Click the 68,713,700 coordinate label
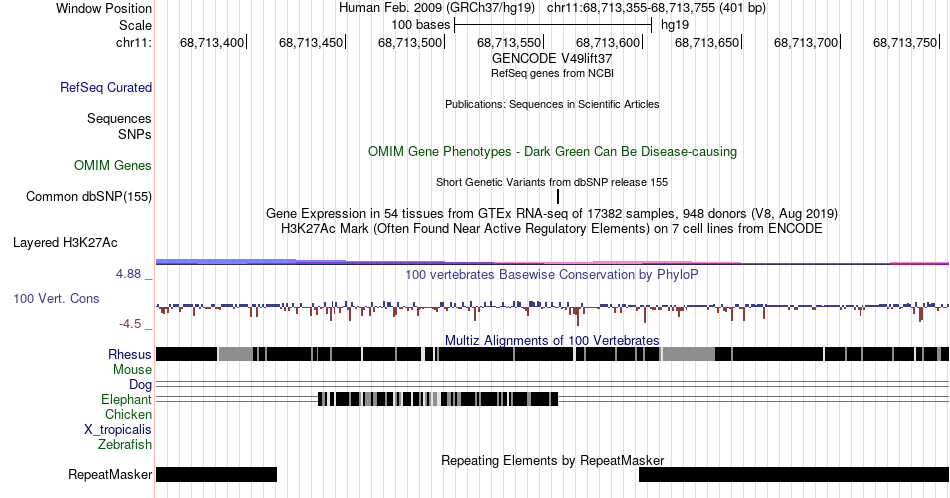This screenshot has height=498, width=950. coord(806,42)
